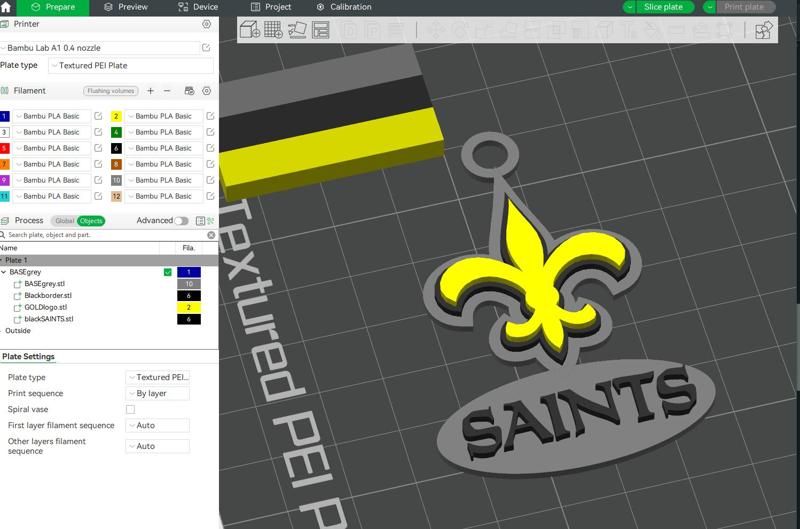
Task: Open filament settings gear icon
Action: pyautogui.click(x=207, y=91)
